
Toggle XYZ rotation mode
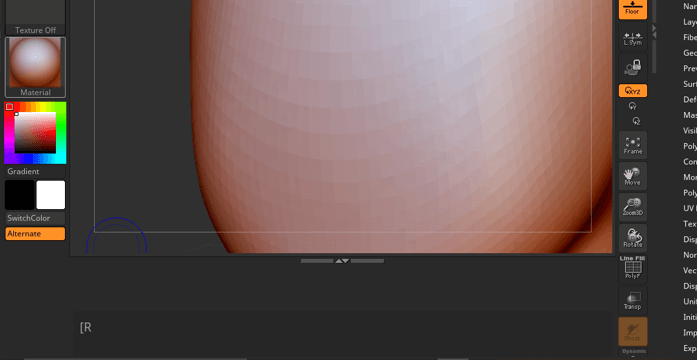click(x=633, y=91)
